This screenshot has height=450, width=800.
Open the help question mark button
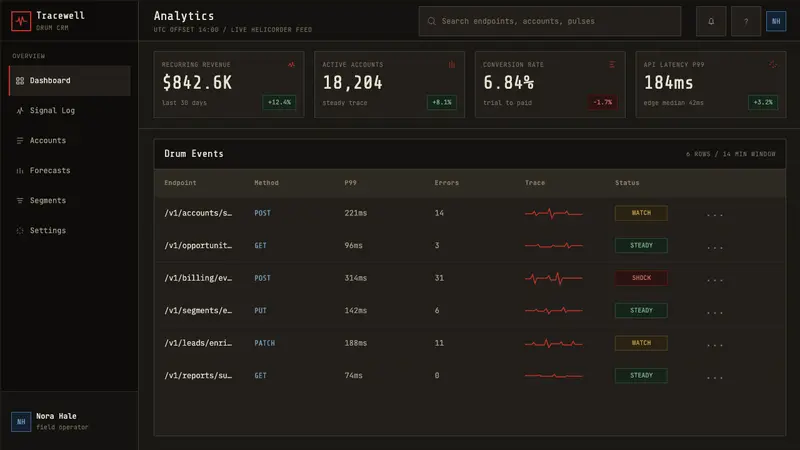tap(745, 21)
